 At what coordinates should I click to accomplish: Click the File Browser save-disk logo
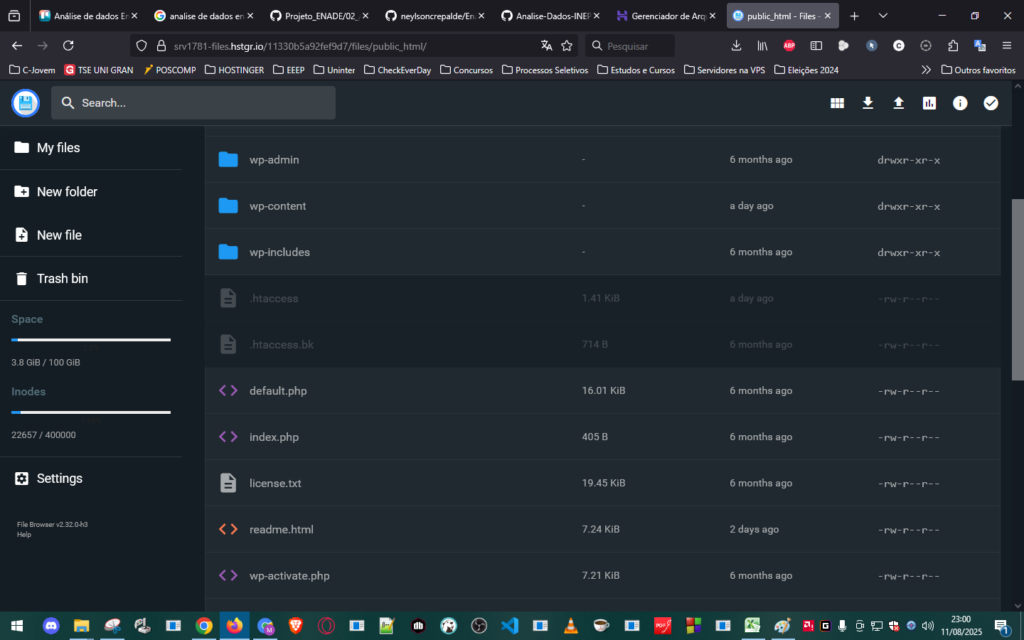click(26, 103)
